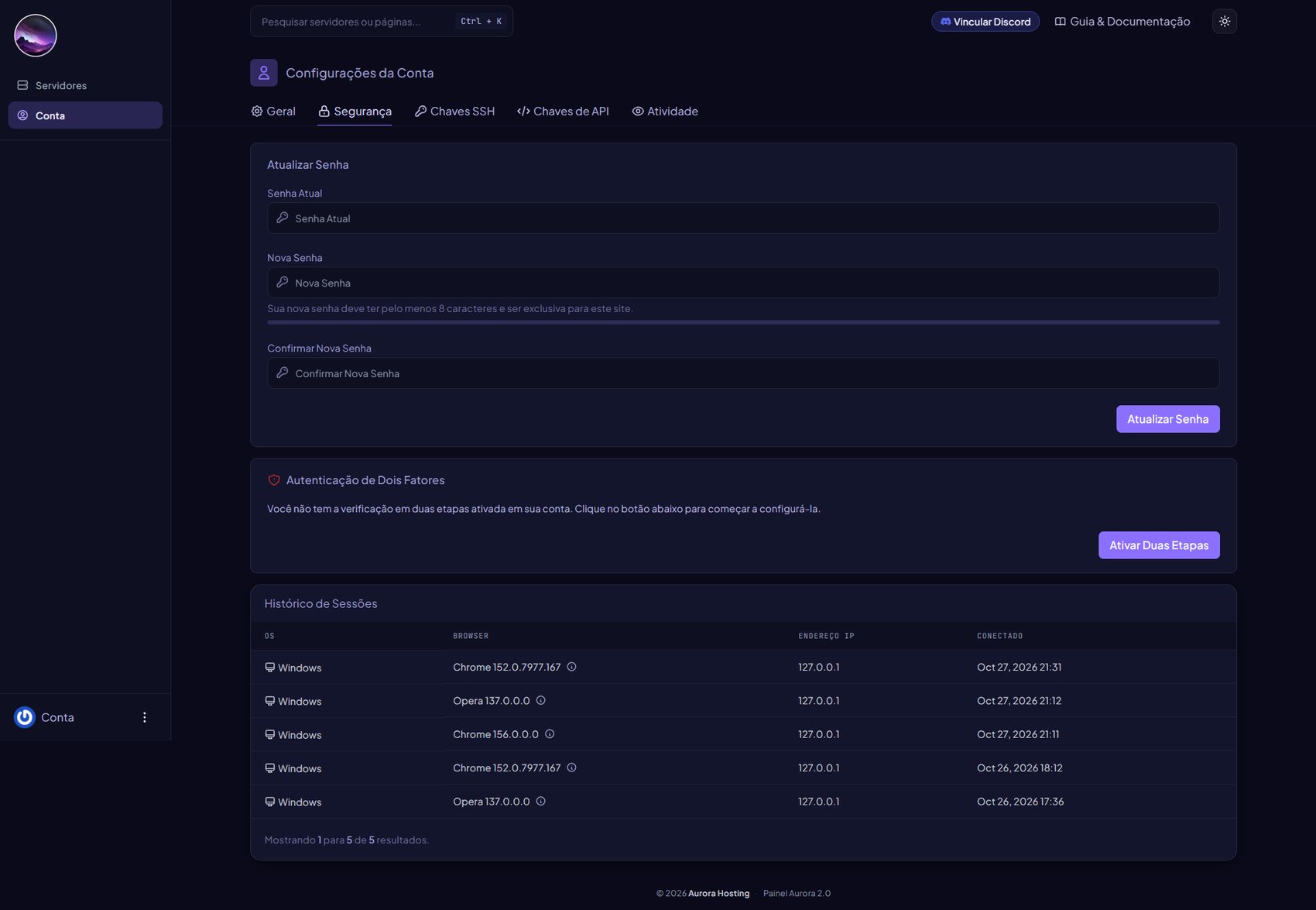Click the Windows monitor icon in the Oct 27 21:11 row
This screenshot has height=910, width=1316.
pyautogui.click(x=269, y=734)
